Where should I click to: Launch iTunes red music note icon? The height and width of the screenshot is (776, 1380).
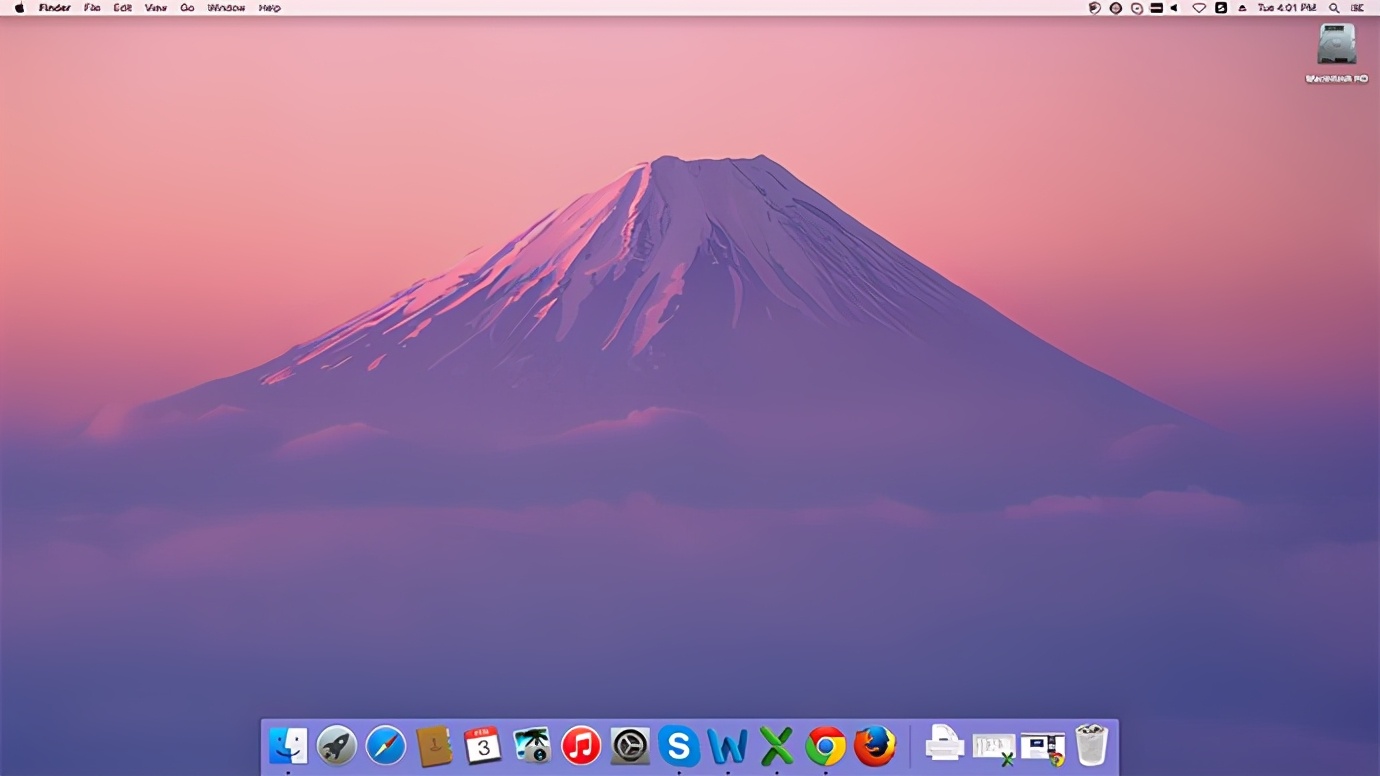click(581, 746)
